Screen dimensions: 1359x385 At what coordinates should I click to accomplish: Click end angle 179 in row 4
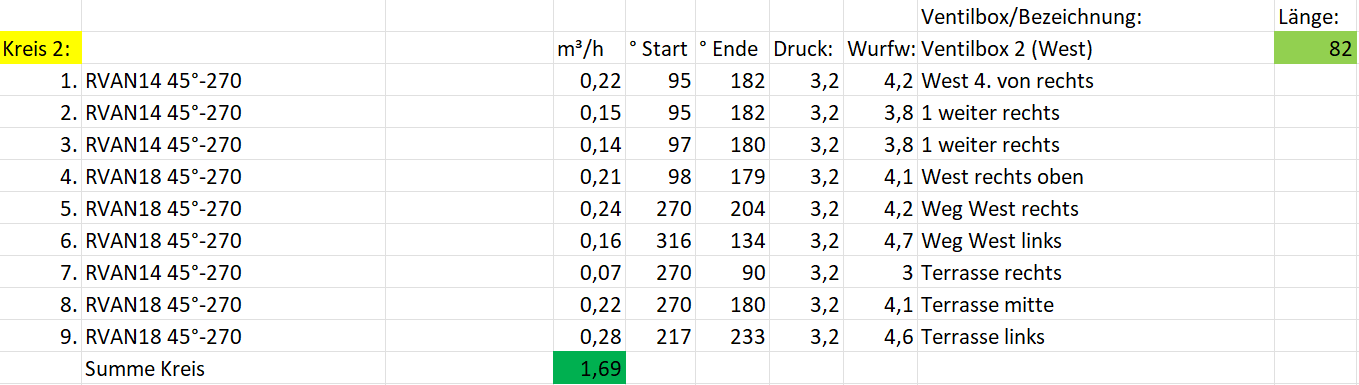coord(732,176)
